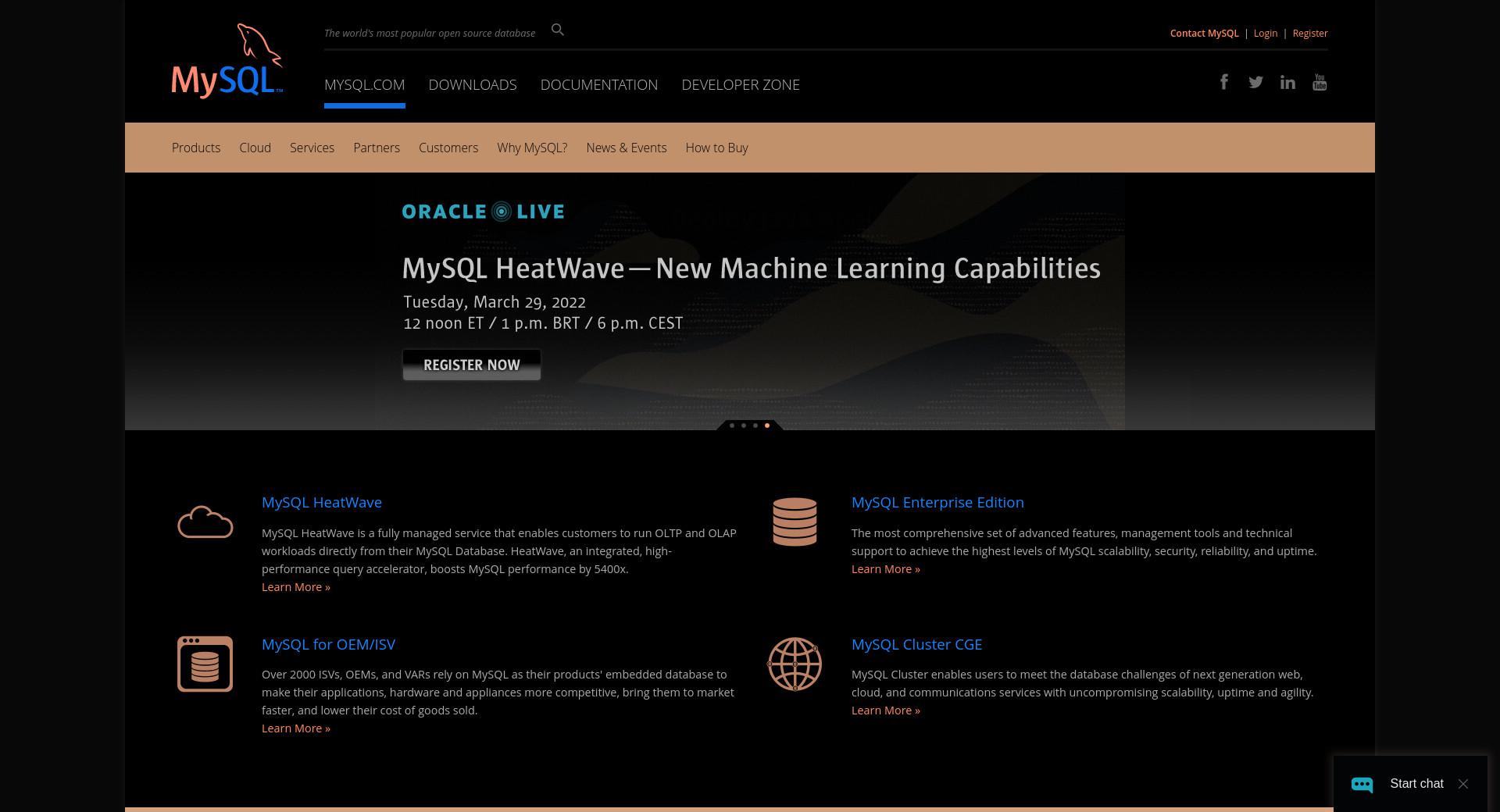This screenshot has height=812, width=1500.
Task: Open the Why MySQL? menu item
Action: (x=532, y=148)
